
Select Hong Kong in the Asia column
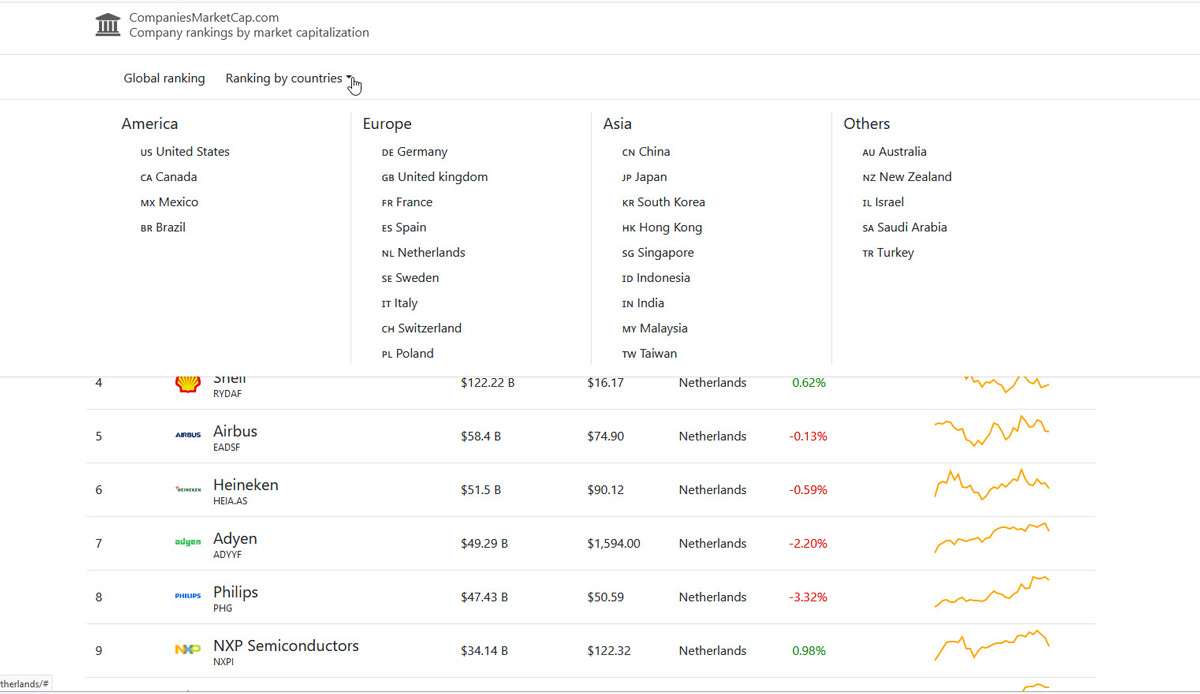pos(662,227)
